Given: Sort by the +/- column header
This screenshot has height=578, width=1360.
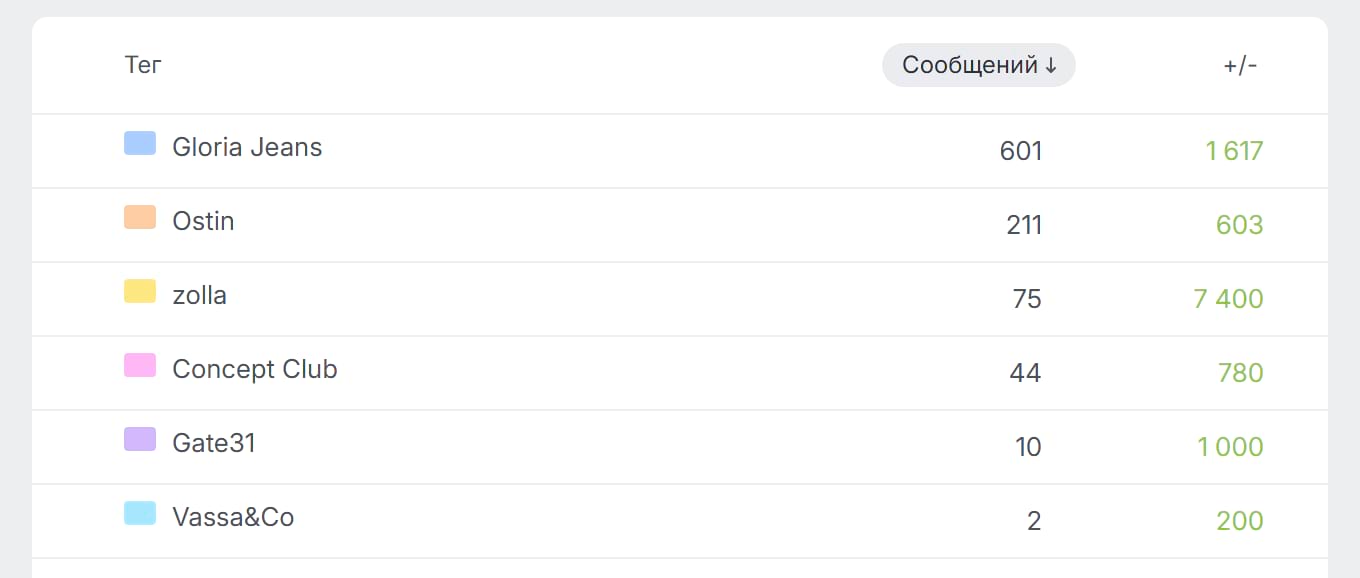Looking at the screenshot, I should pyautogui.click(x=1240, y=65).
